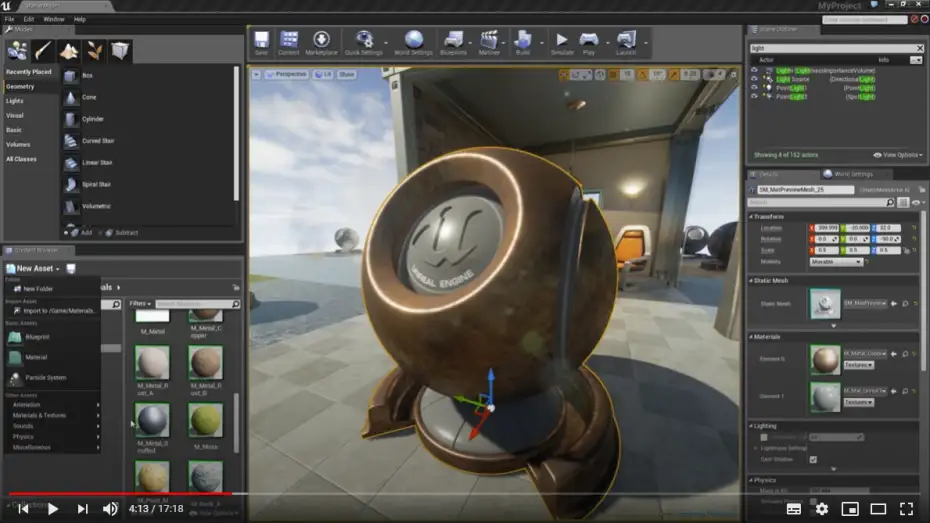Open World Settings toolbar icon
930x523 pixels.
point(413,43)
